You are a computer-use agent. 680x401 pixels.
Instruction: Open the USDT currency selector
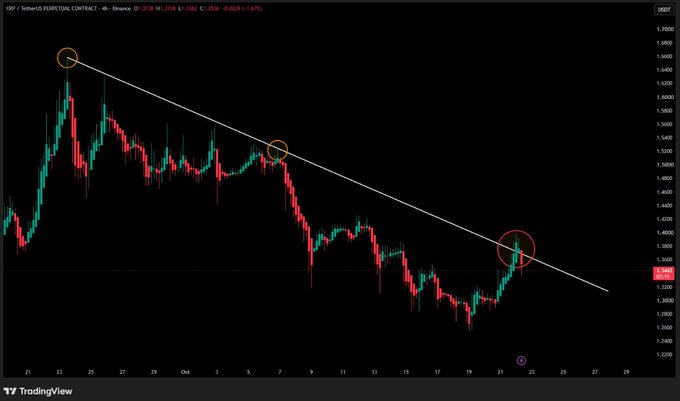[x=664, y=9]
